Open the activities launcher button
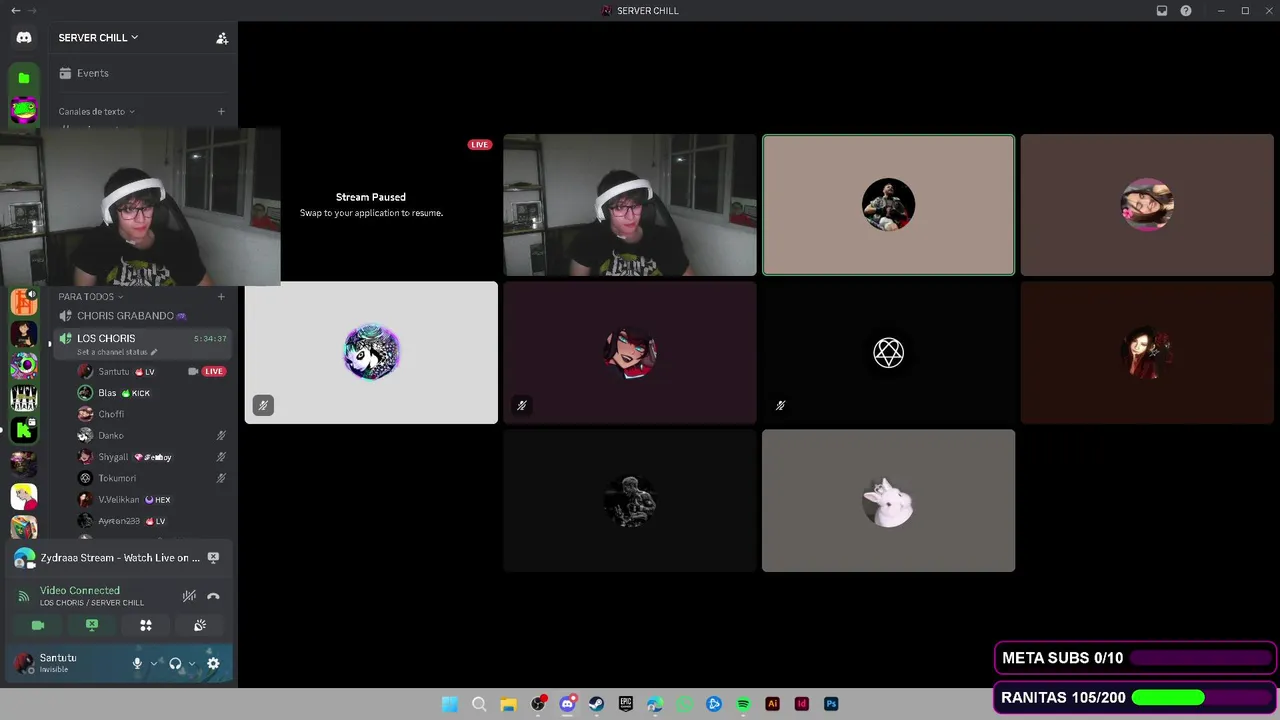The height and width of the screenshot is (720, 1280). 146,625
